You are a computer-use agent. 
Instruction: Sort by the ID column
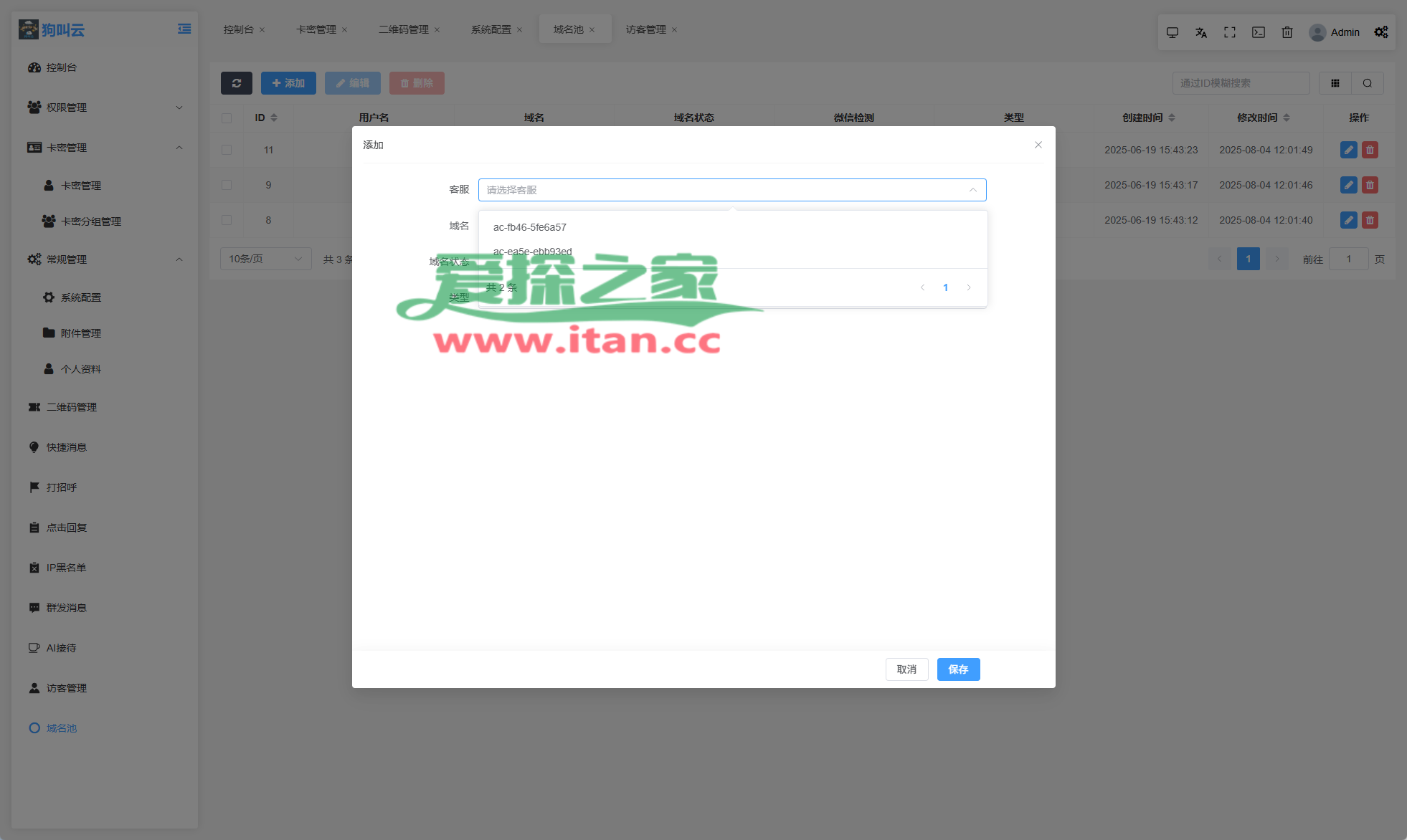coord(274,118)
